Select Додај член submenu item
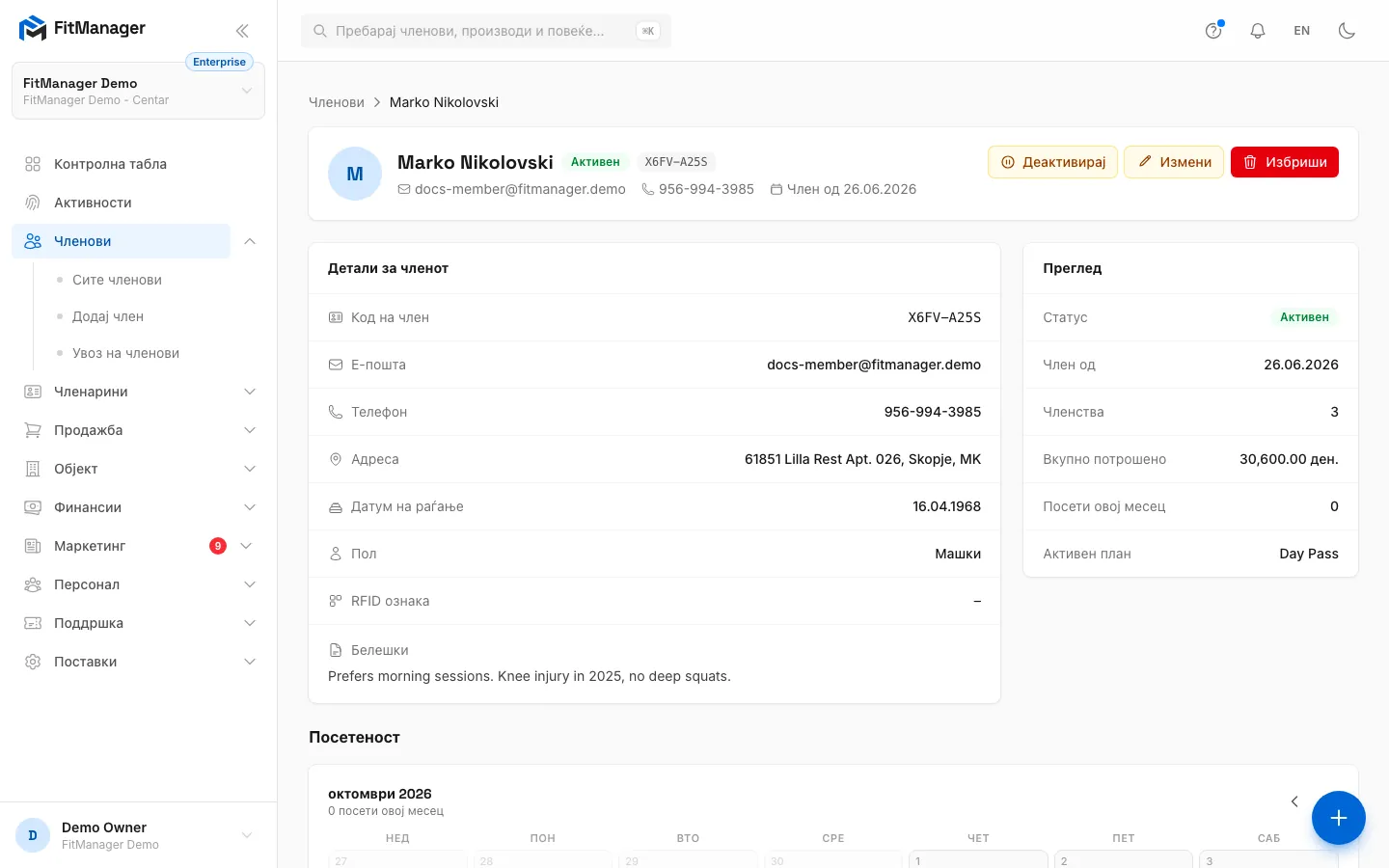 click(108, 316)
